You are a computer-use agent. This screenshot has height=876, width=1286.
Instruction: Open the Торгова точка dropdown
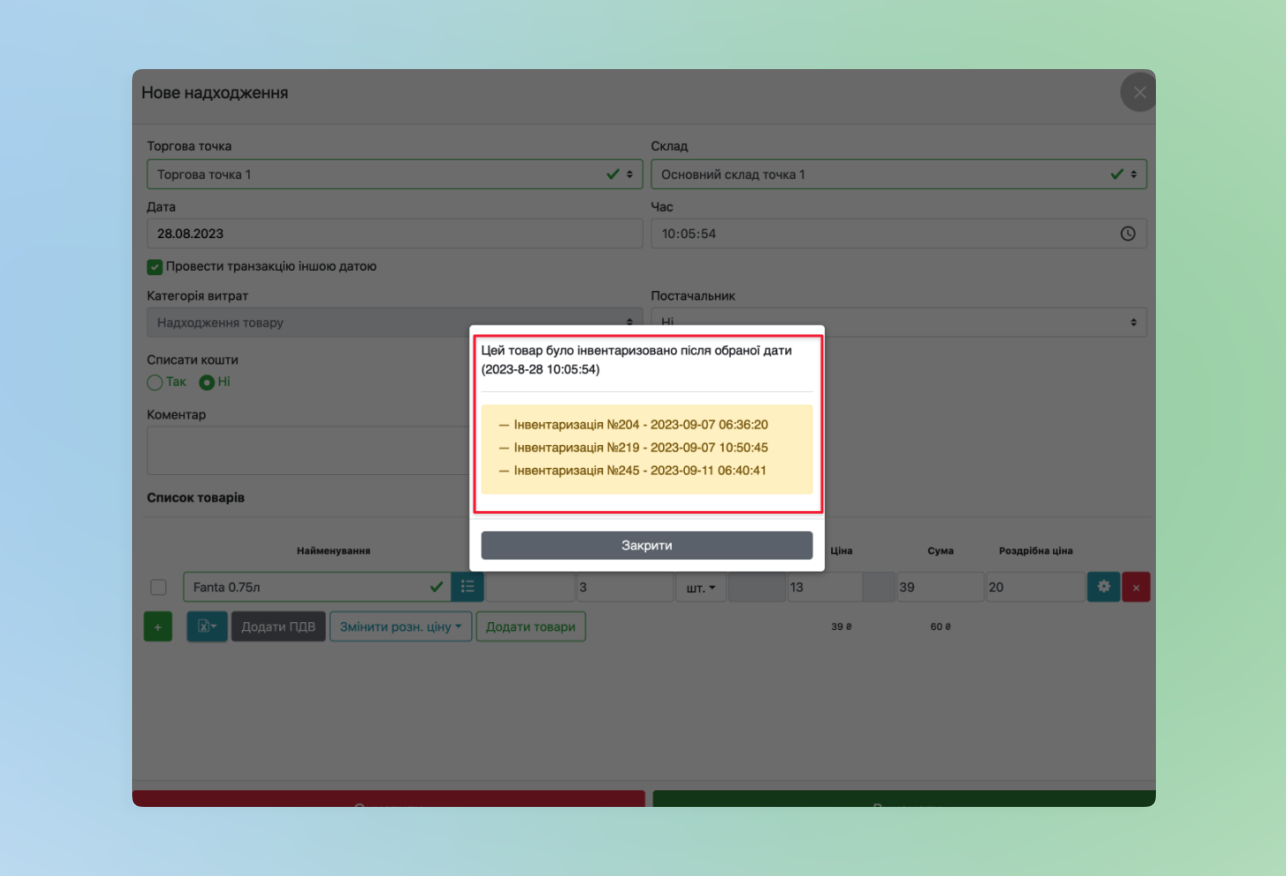tap(394, 174)
